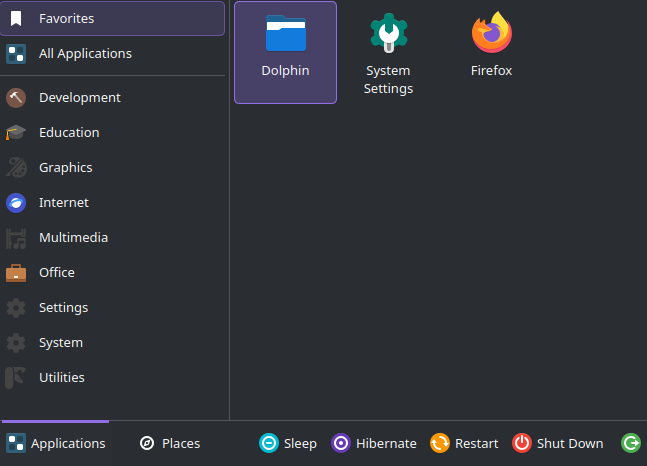Switch to the Applications tab

point(56,443)
